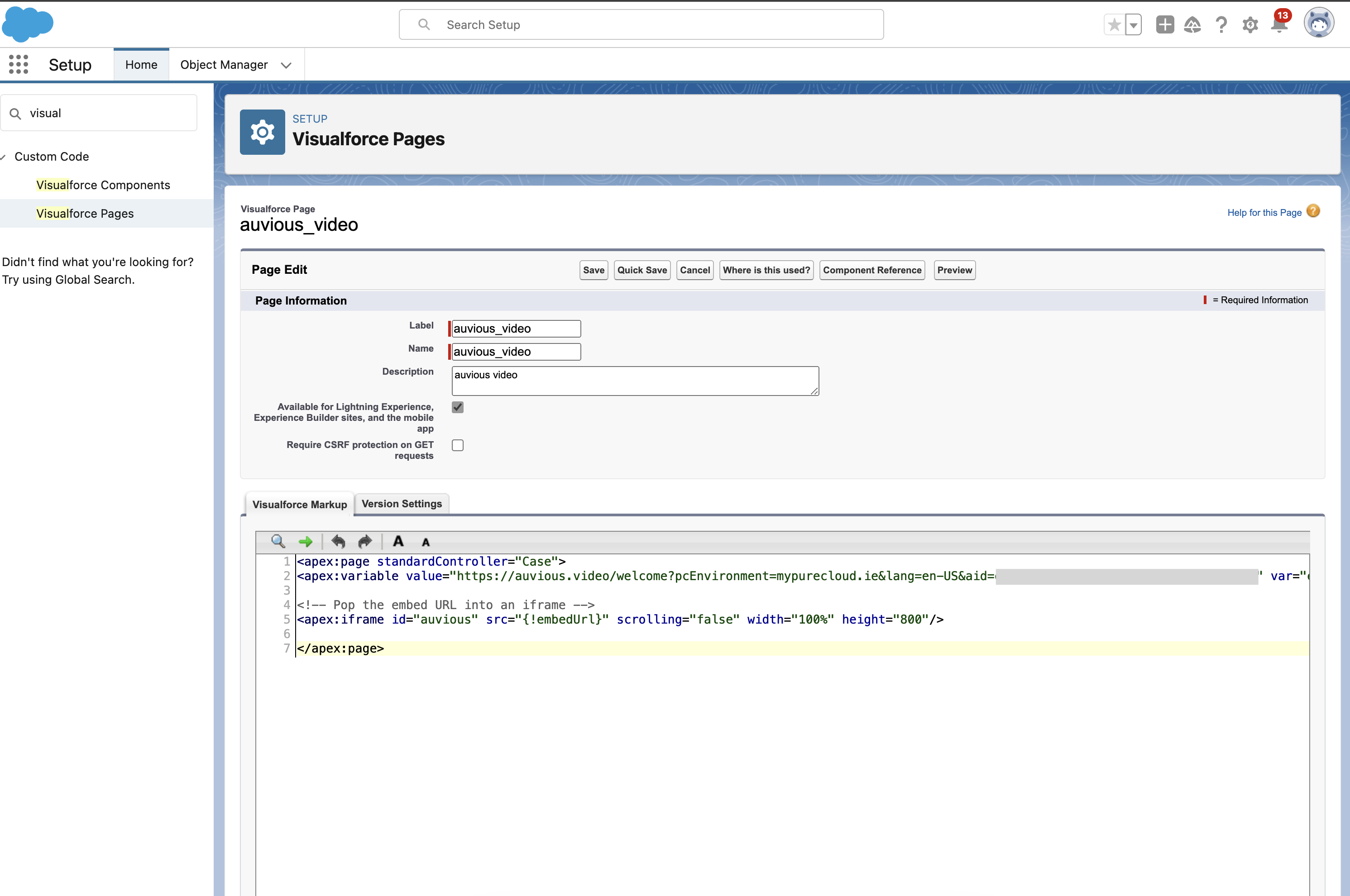1350x896 pixels.
Task: Click the increase font size icon in editor
Action: 397,541
